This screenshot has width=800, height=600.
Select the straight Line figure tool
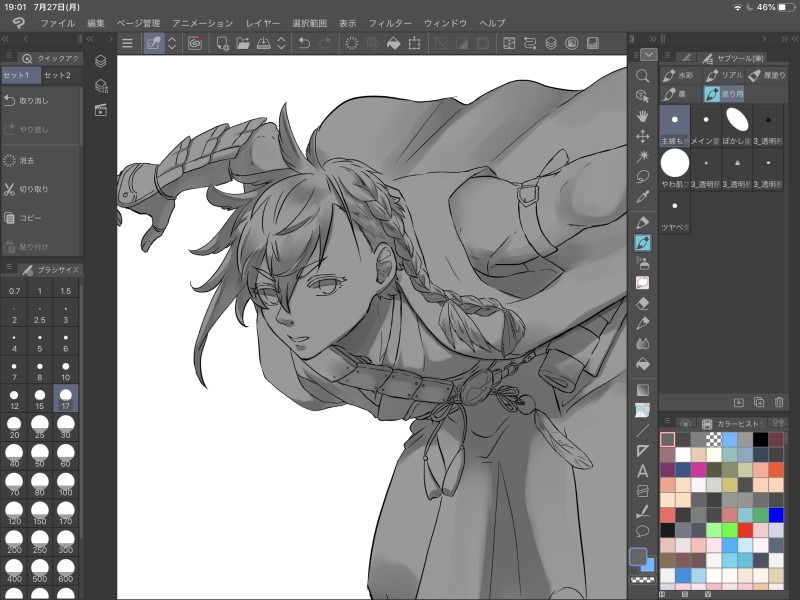click(642, 431)
